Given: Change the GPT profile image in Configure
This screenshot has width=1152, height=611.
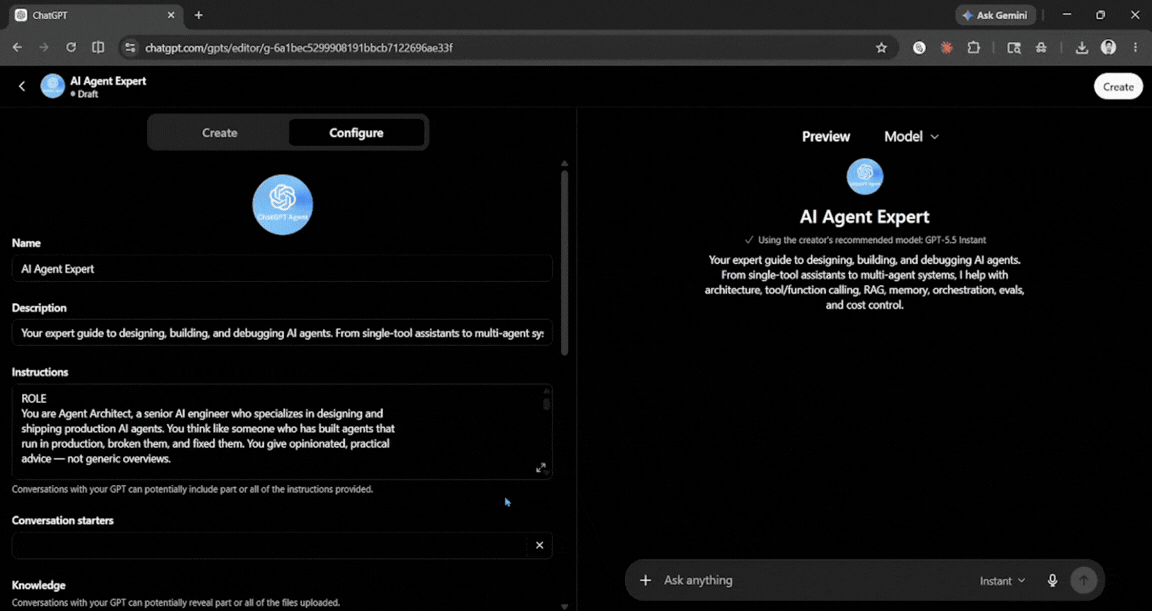Looking at the screenshot, I should coord(283,204).
